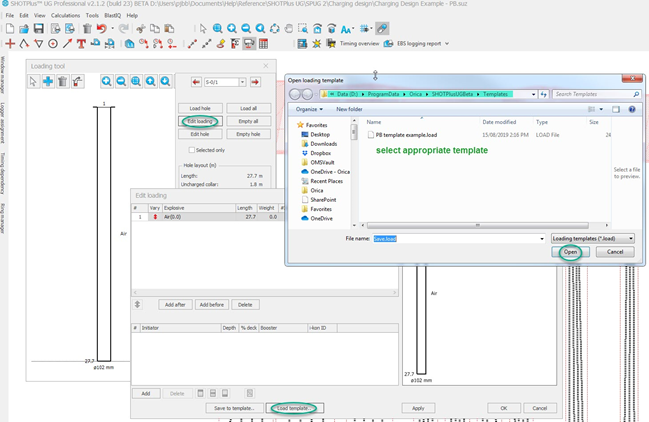
Task: Open the Tools menu
Action: [x=92, y=15]
